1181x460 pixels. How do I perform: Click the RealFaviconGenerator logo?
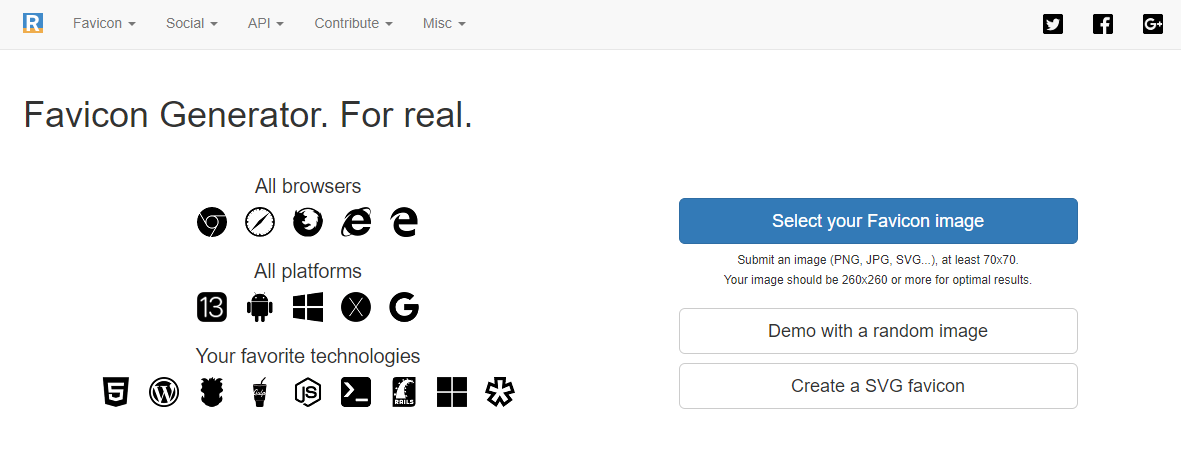(x=33, y=23)
